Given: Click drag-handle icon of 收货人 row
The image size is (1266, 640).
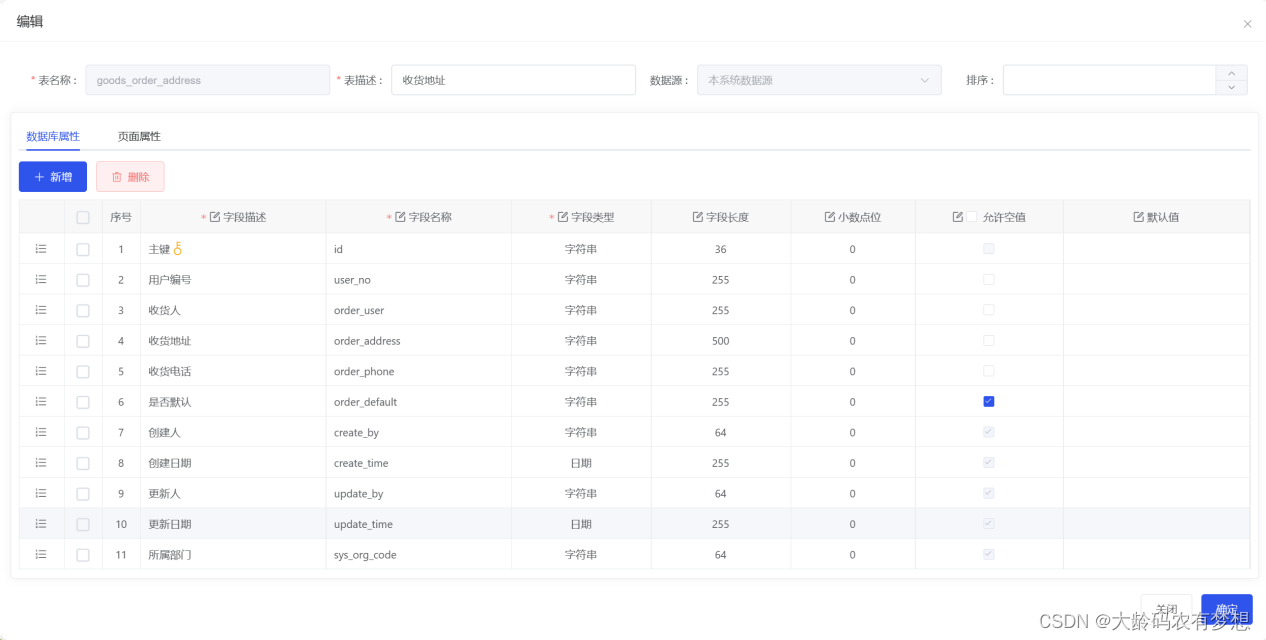Looking at the screenshot, I should [x=41, y=310].
